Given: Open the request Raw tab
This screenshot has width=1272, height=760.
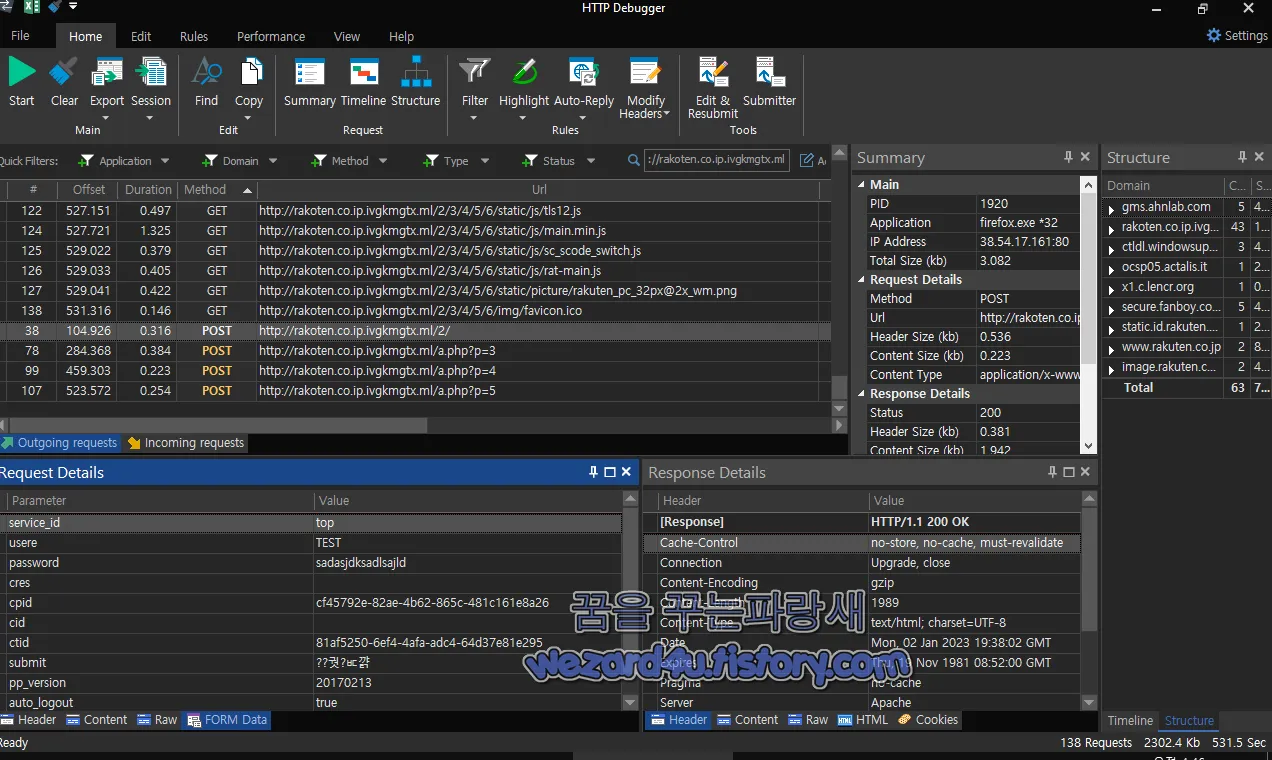Looking at the screenshot, I should point(158,720).
